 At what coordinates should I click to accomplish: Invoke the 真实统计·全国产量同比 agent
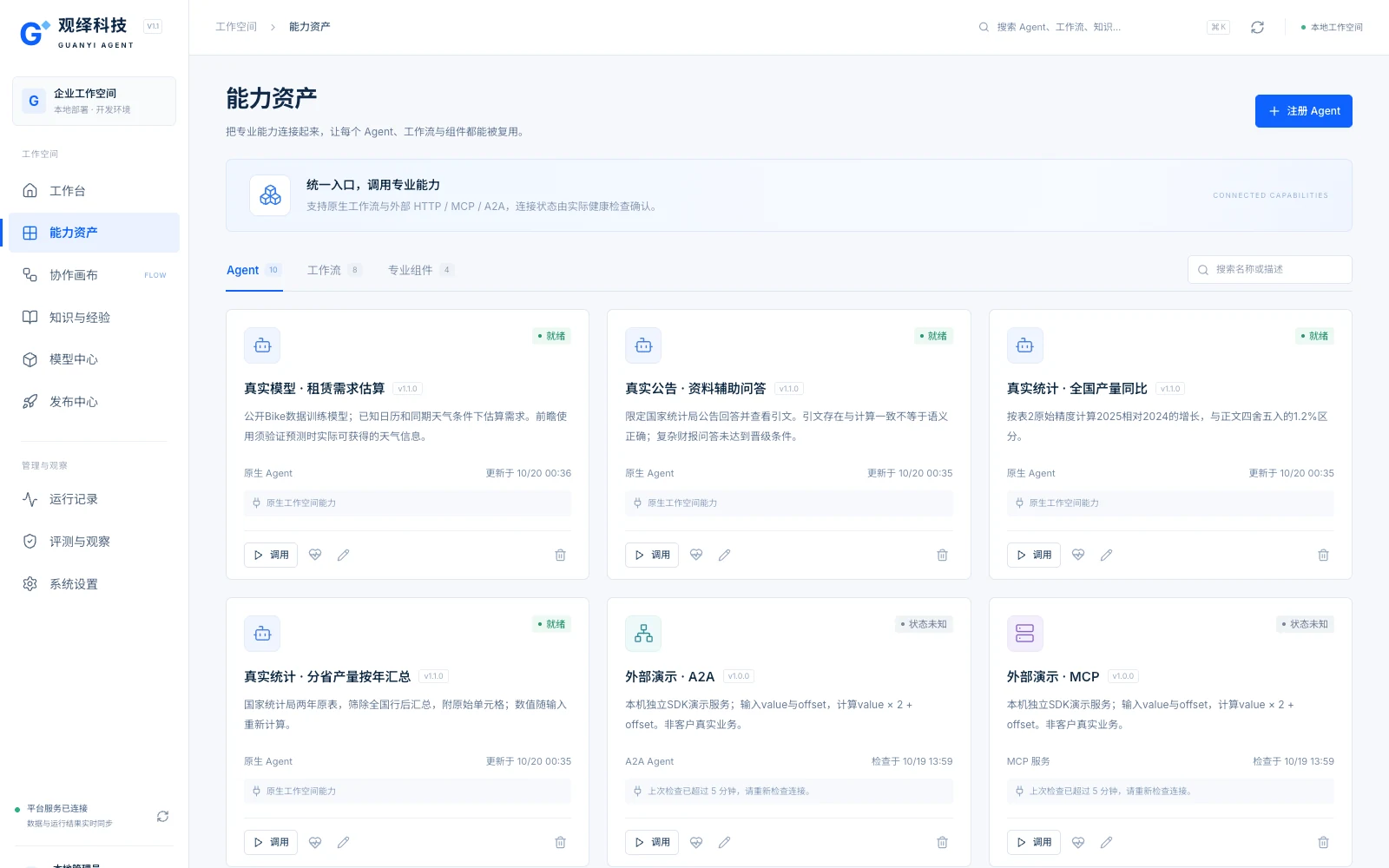click(x=1033, y=555)
